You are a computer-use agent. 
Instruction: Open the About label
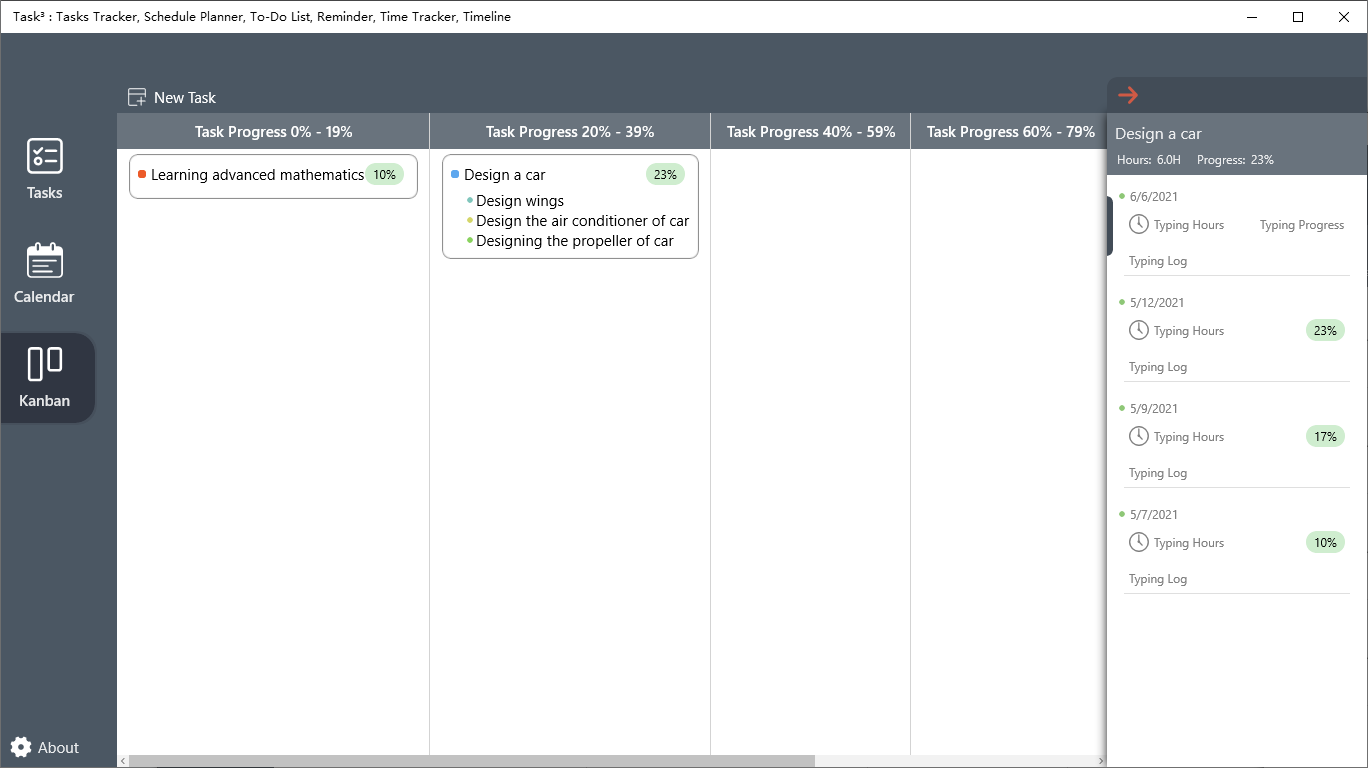(58, 748)
